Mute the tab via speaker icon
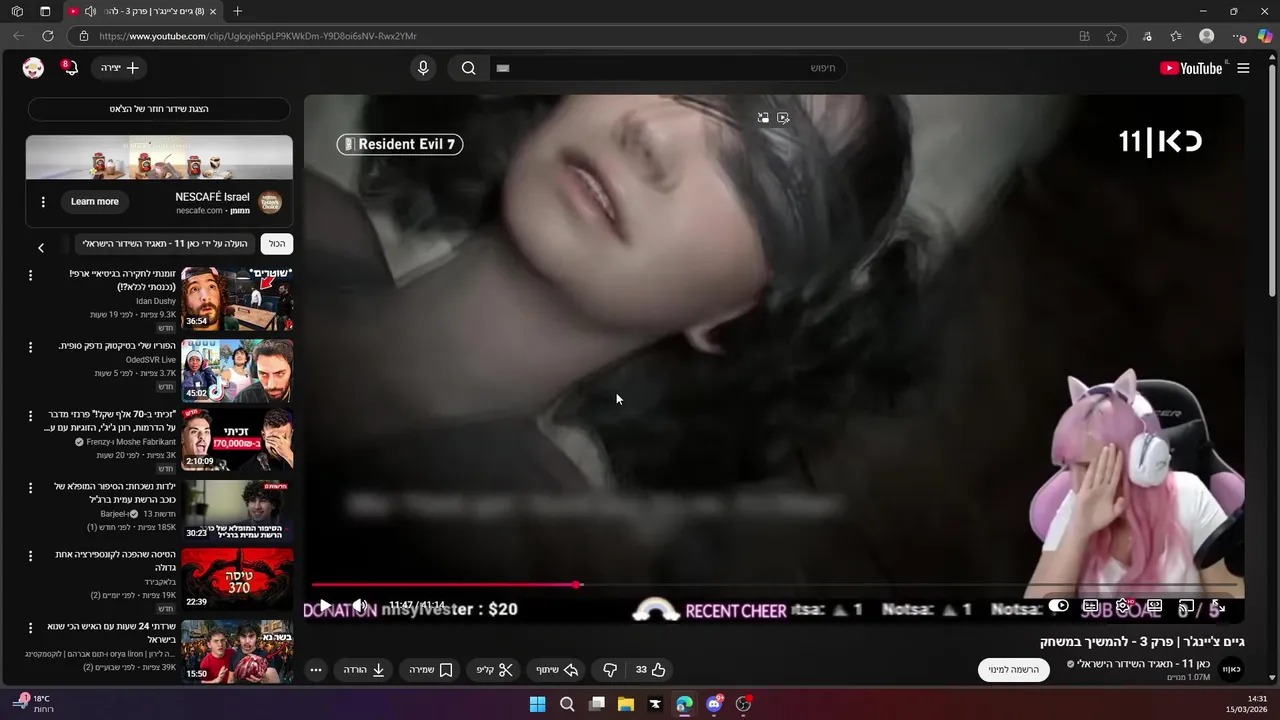The image size is (1280, 720). click(90, 11)
